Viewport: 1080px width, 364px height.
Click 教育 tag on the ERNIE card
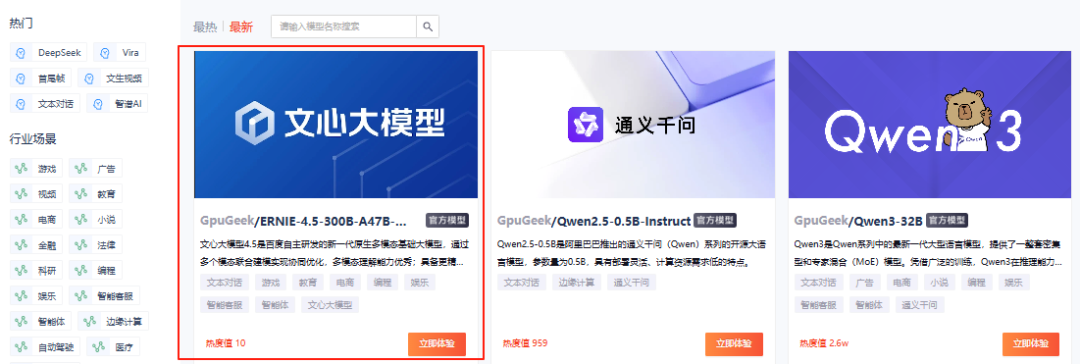308,282
